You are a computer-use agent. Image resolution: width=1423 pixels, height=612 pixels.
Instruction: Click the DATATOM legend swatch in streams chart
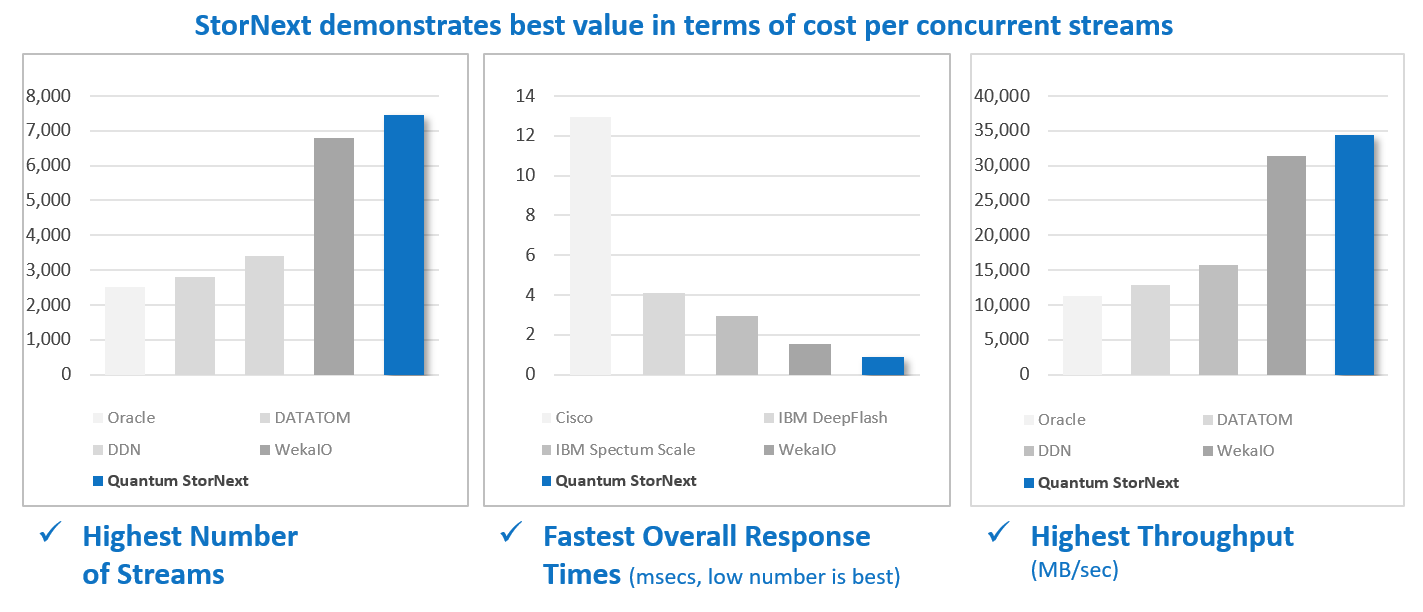(x=265, y=418)
